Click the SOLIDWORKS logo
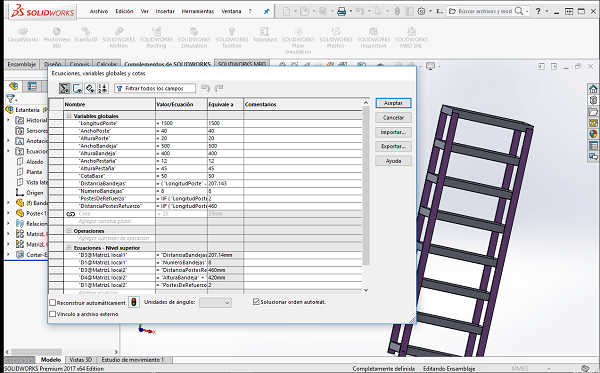 pyautogui.click(x=42, y=11)
